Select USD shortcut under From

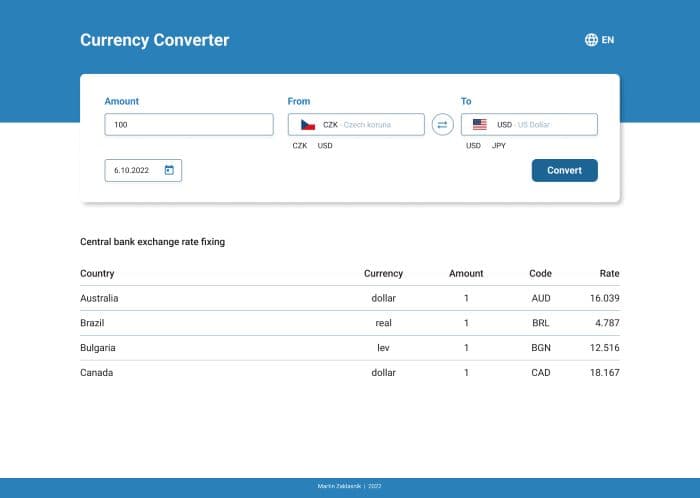[325, 145]
